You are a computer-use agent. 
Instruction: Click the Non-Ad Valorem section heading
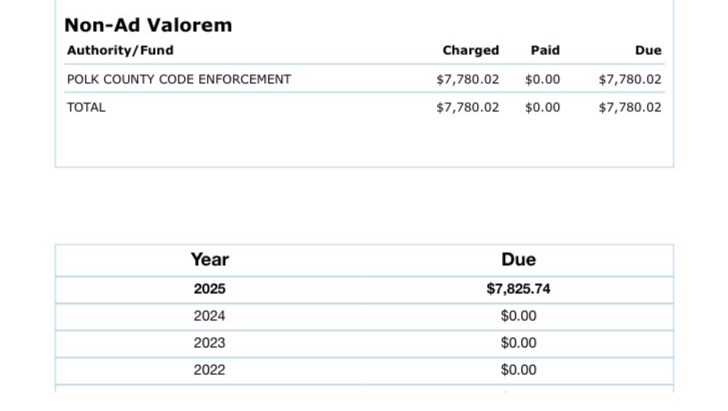click(x=148, y=25)
